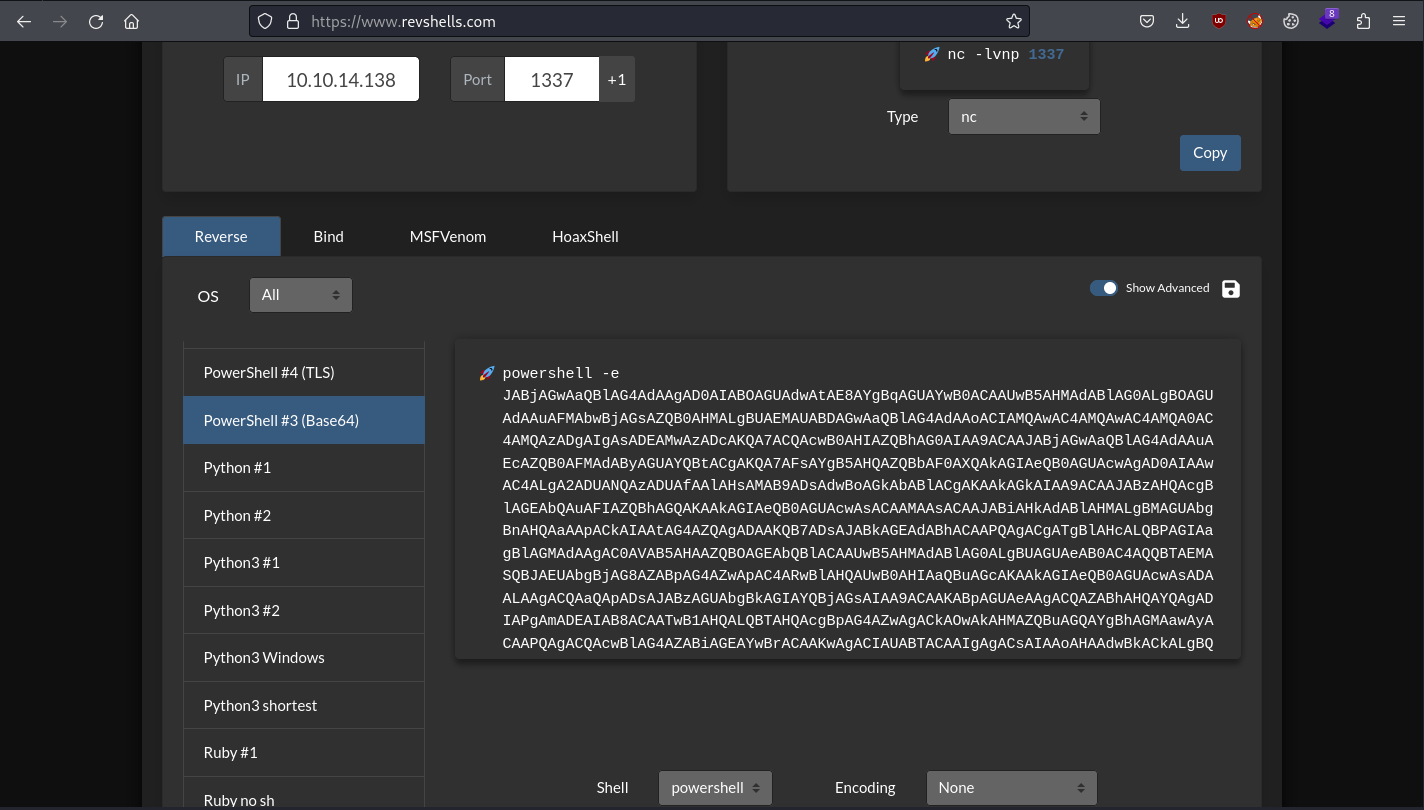Open the shield tracking protection icon
Image resolution: width=1424 pixels, height=810 pixels.
tap(265, 21)
